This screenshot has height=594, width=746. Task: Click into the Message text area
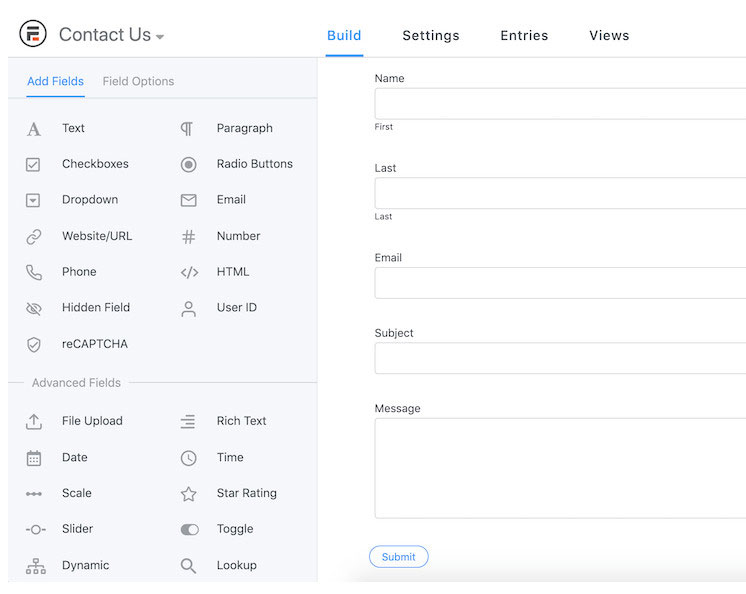(560, 467)
